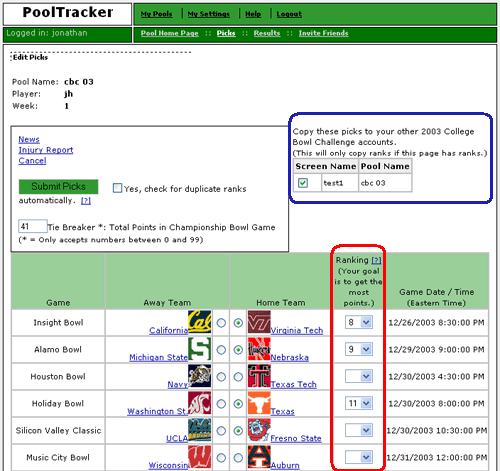
Task: Click the Submit Picks button
Action: click(x=58, y=187)
